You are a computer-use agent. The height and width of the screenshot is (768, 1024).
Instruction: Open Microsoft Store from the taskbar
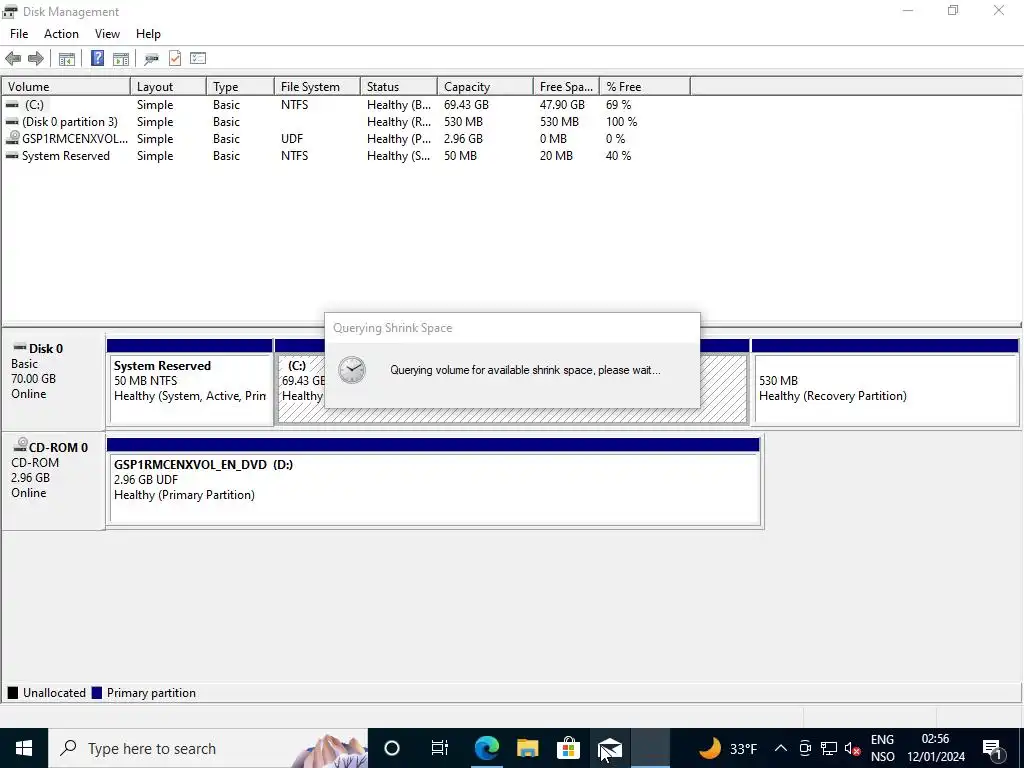[568, 748]
